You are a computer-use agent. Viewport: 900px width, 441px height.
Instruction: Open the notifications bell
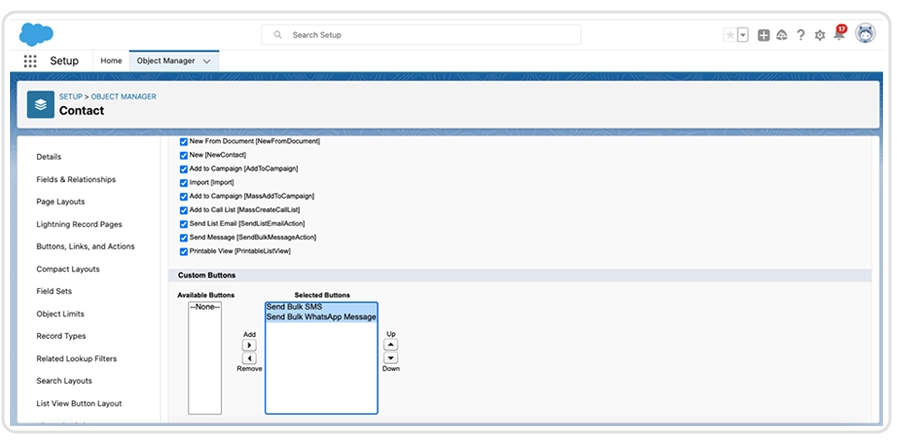[x=839, y=35]
